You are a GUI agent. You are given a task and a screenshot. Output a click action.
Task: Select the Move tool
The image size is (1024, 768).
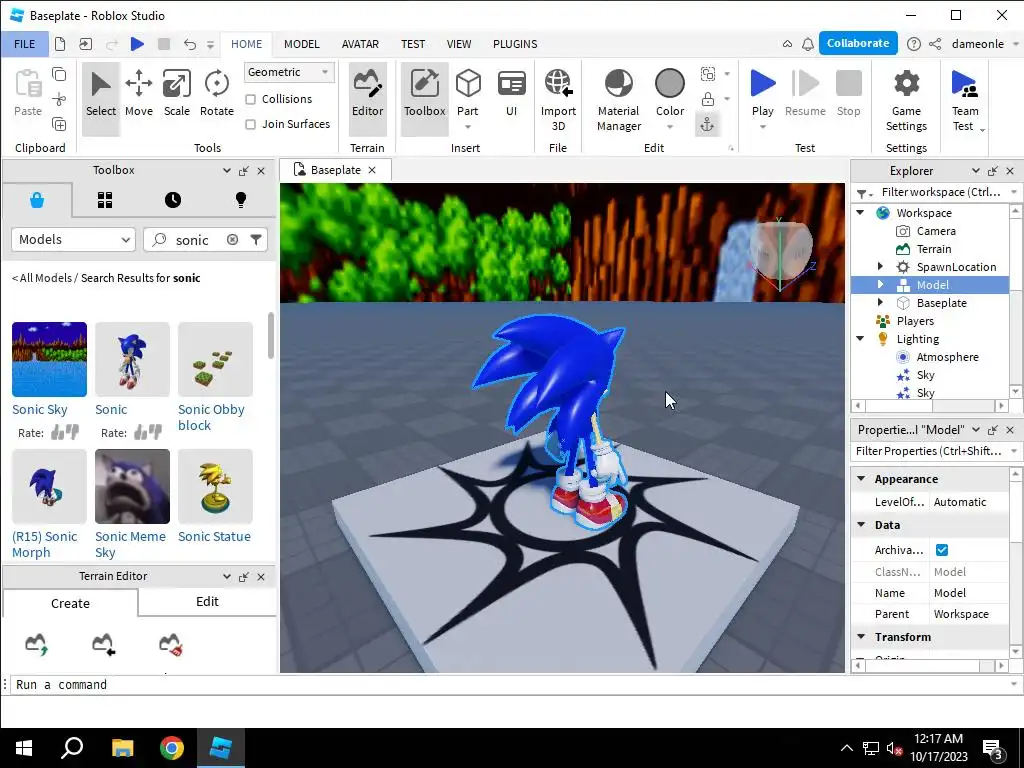tap(138, 94)
